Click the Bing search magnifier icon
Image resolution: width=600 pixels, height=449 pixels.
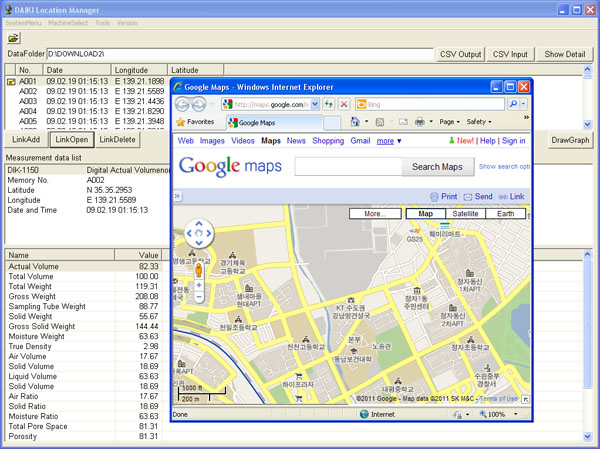click(513, 104)
